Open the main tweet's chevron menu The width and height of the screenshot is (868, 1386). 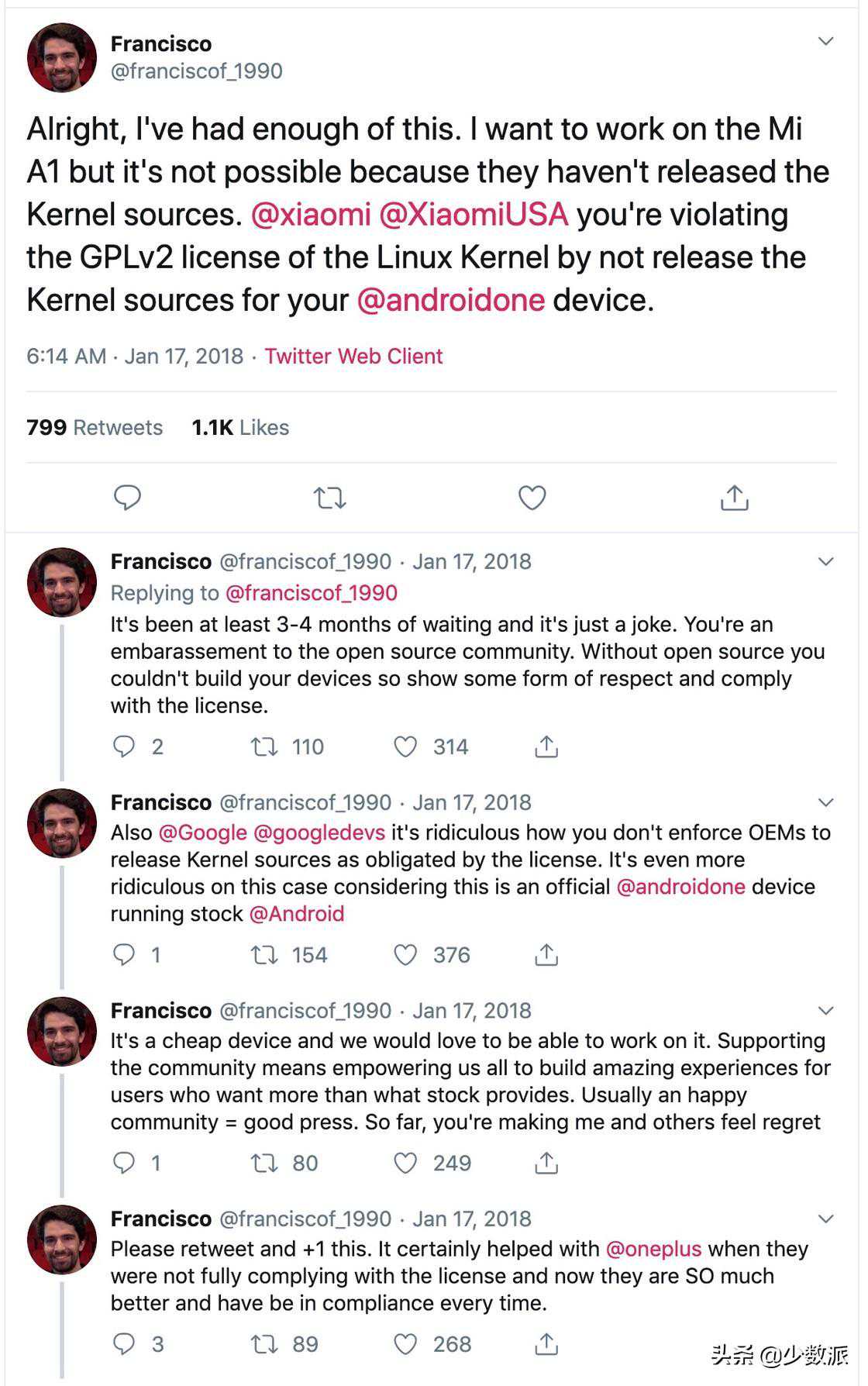click(x=826, y=41)
